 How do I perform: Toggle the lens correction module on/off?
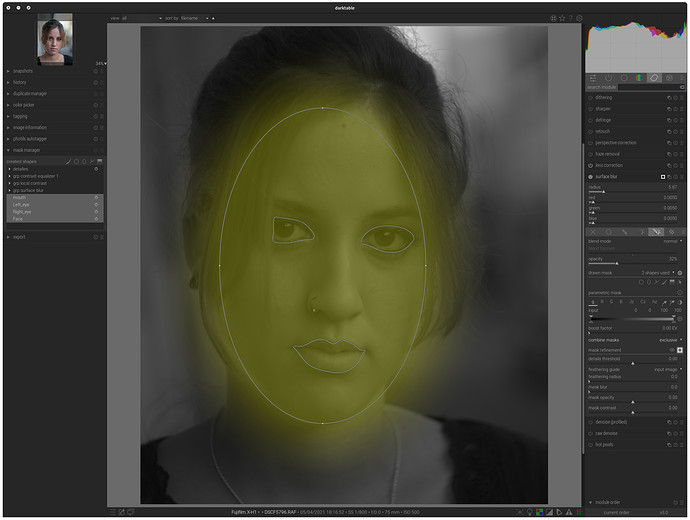[x=590, y=165]
